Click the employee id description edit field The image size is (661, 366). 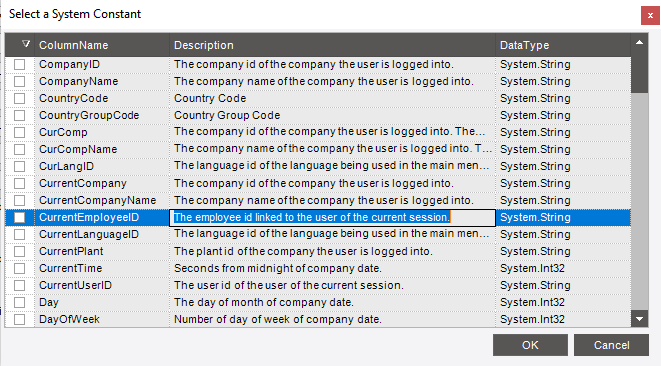point(332,218)
